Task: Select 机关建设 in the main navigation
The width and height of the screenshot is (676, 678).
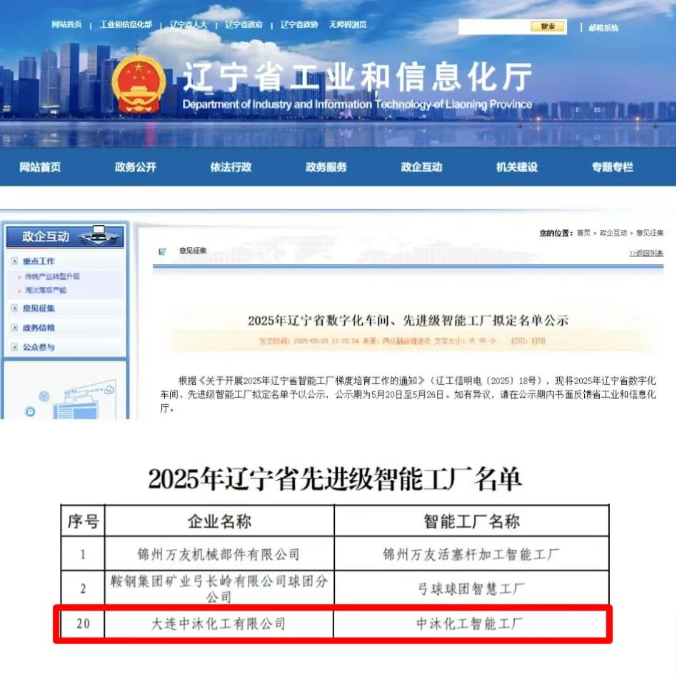Action: [x=517, y=167]
